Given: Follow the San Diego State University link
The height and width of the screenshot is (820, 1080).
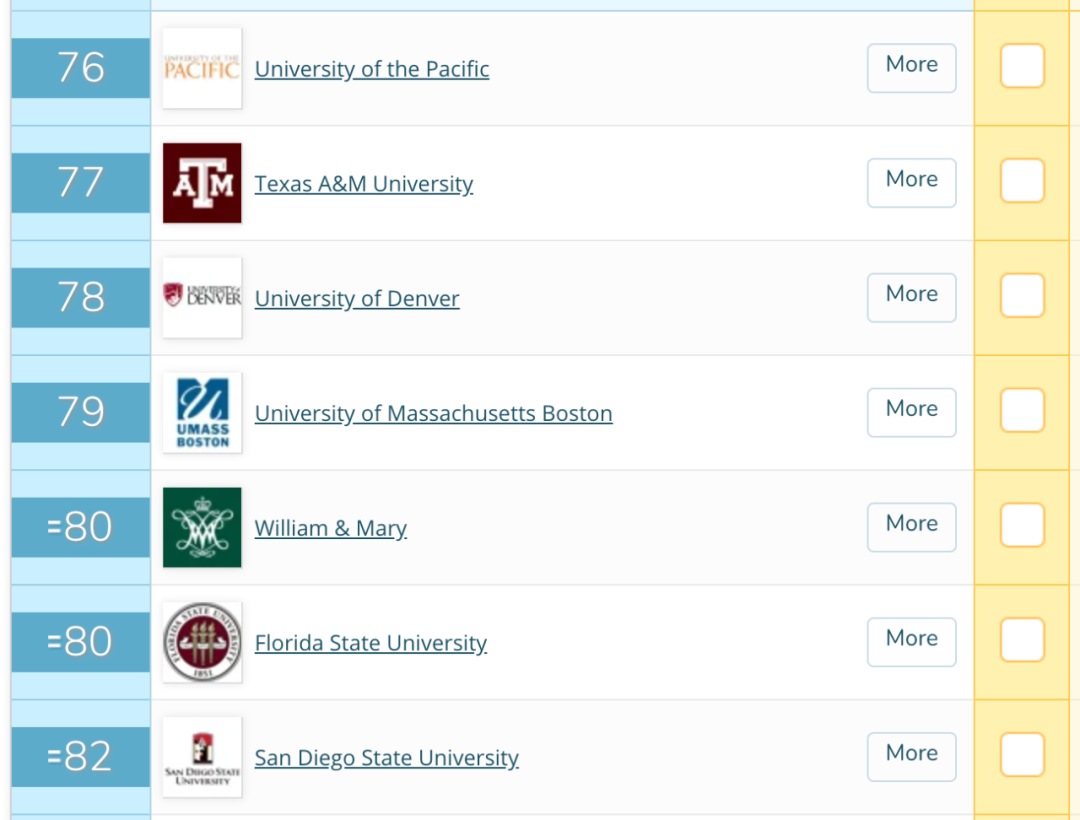Looking at the screenshot, I should pyautogui.click(x=386, y=758).
